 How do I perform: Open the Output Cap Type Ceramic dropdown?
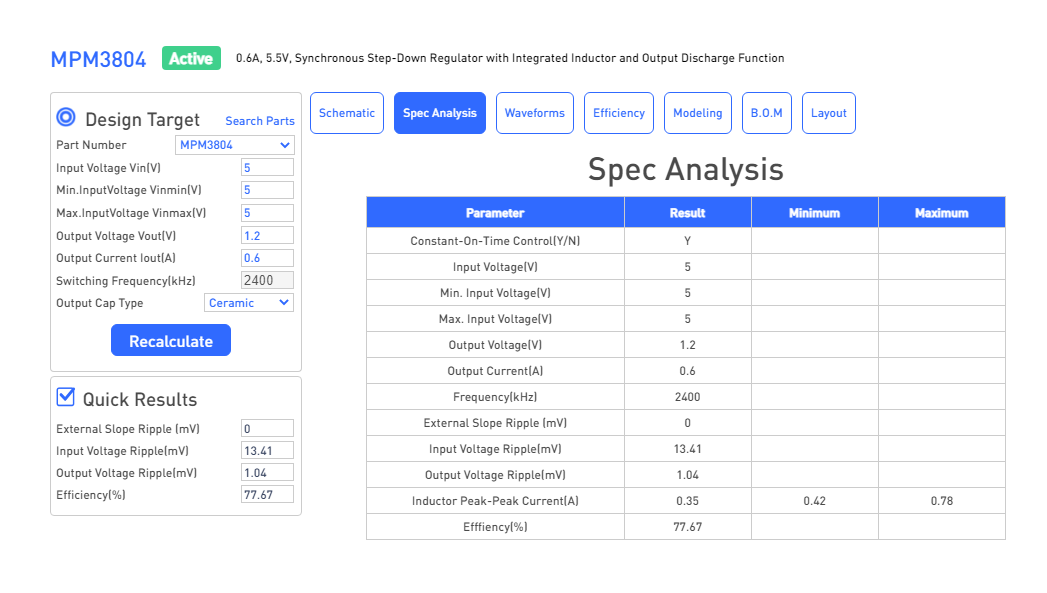pos(249,303)
